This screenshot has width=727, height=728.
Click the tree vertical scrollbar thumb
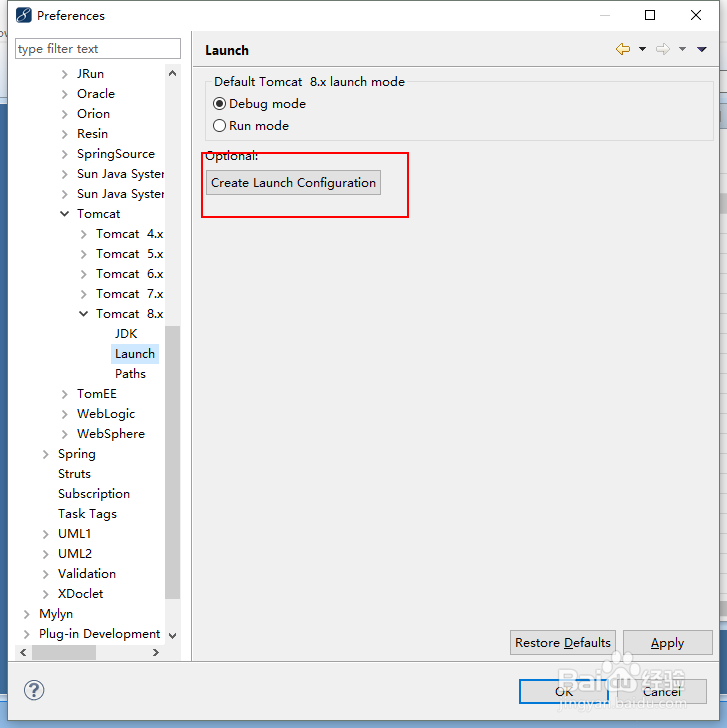pyautogui.click(x=172, y=462)
